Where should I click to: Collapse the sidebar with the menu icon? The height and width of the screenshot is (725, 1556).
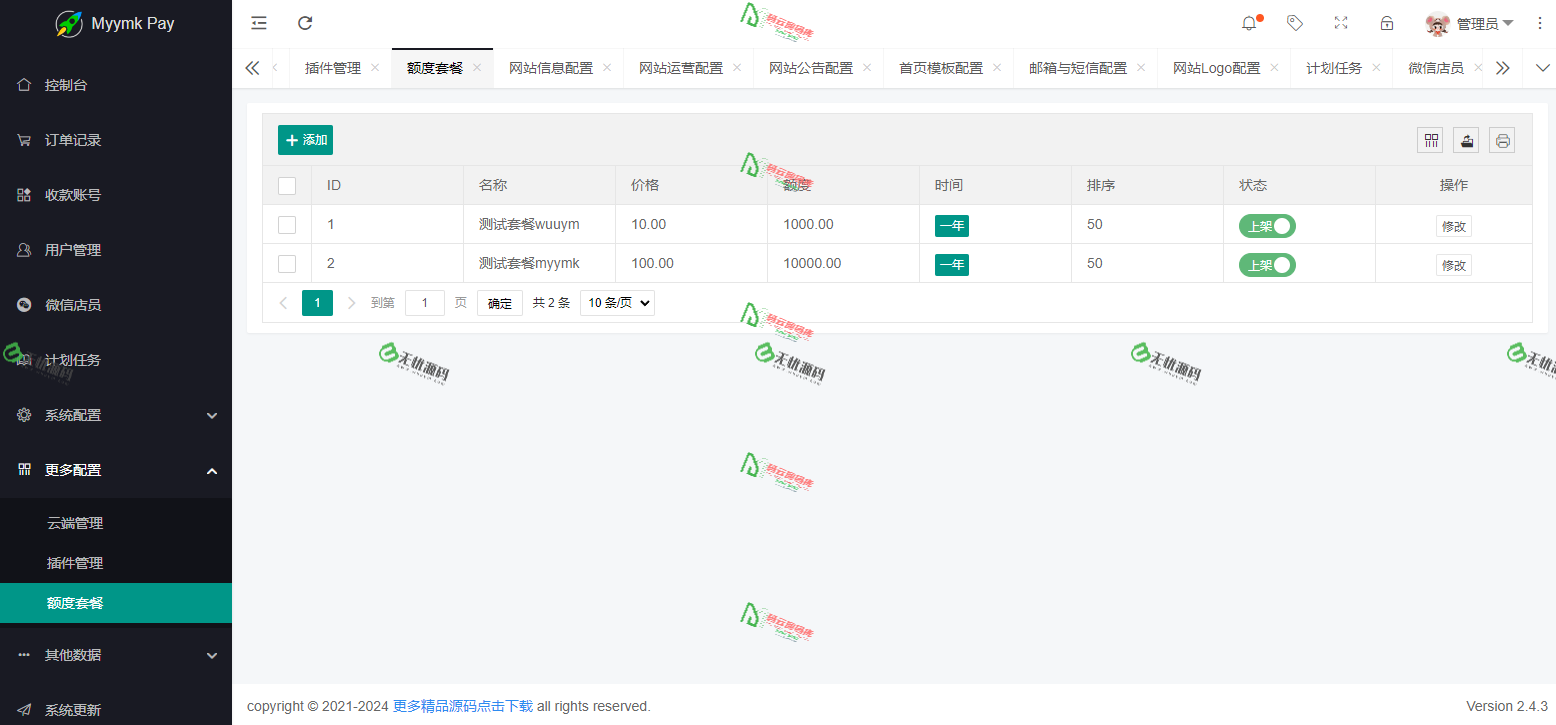tap(258, 22)
